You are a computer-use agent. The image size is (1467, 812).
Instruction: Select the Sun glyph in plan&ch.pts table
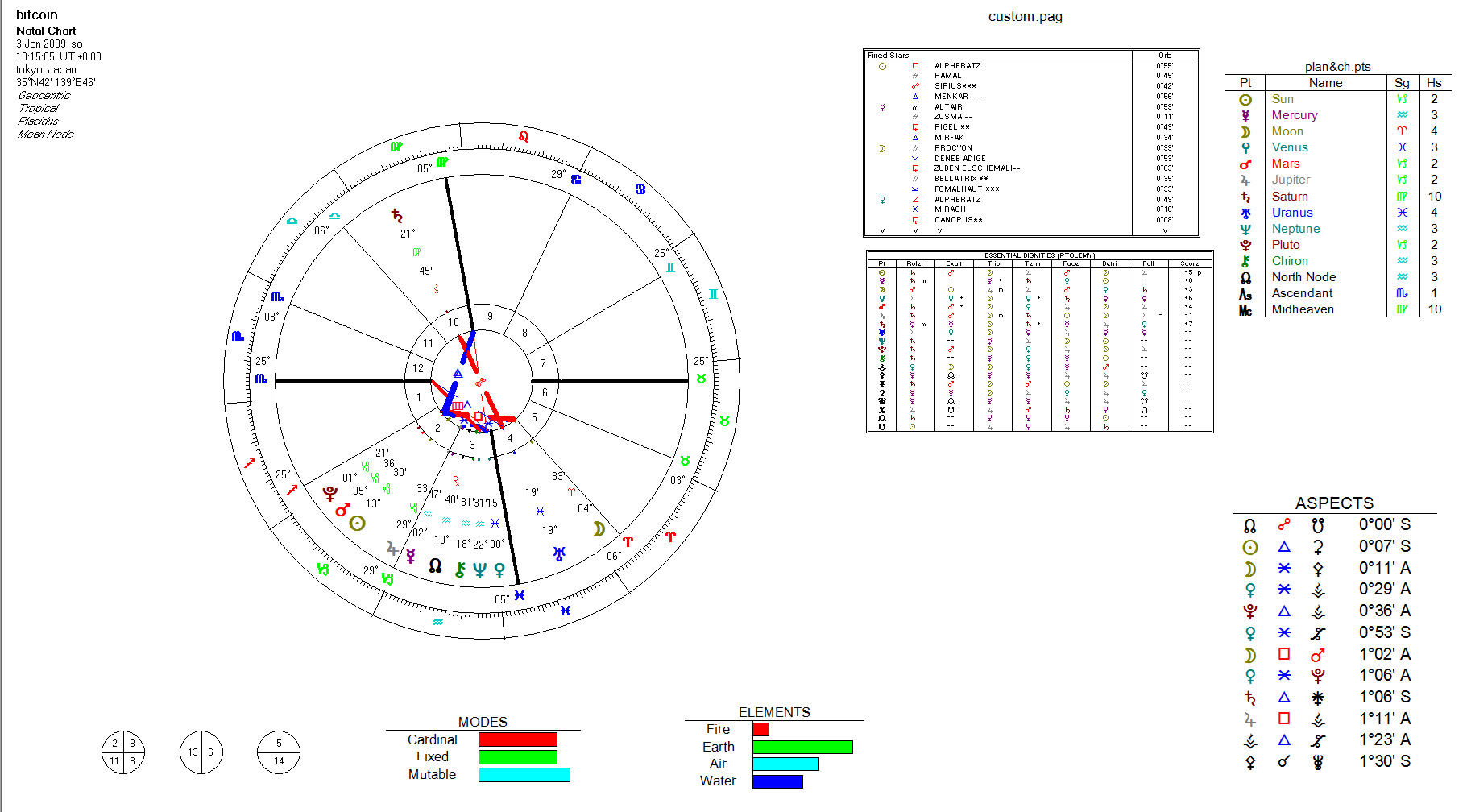[x=1245, y=99]
